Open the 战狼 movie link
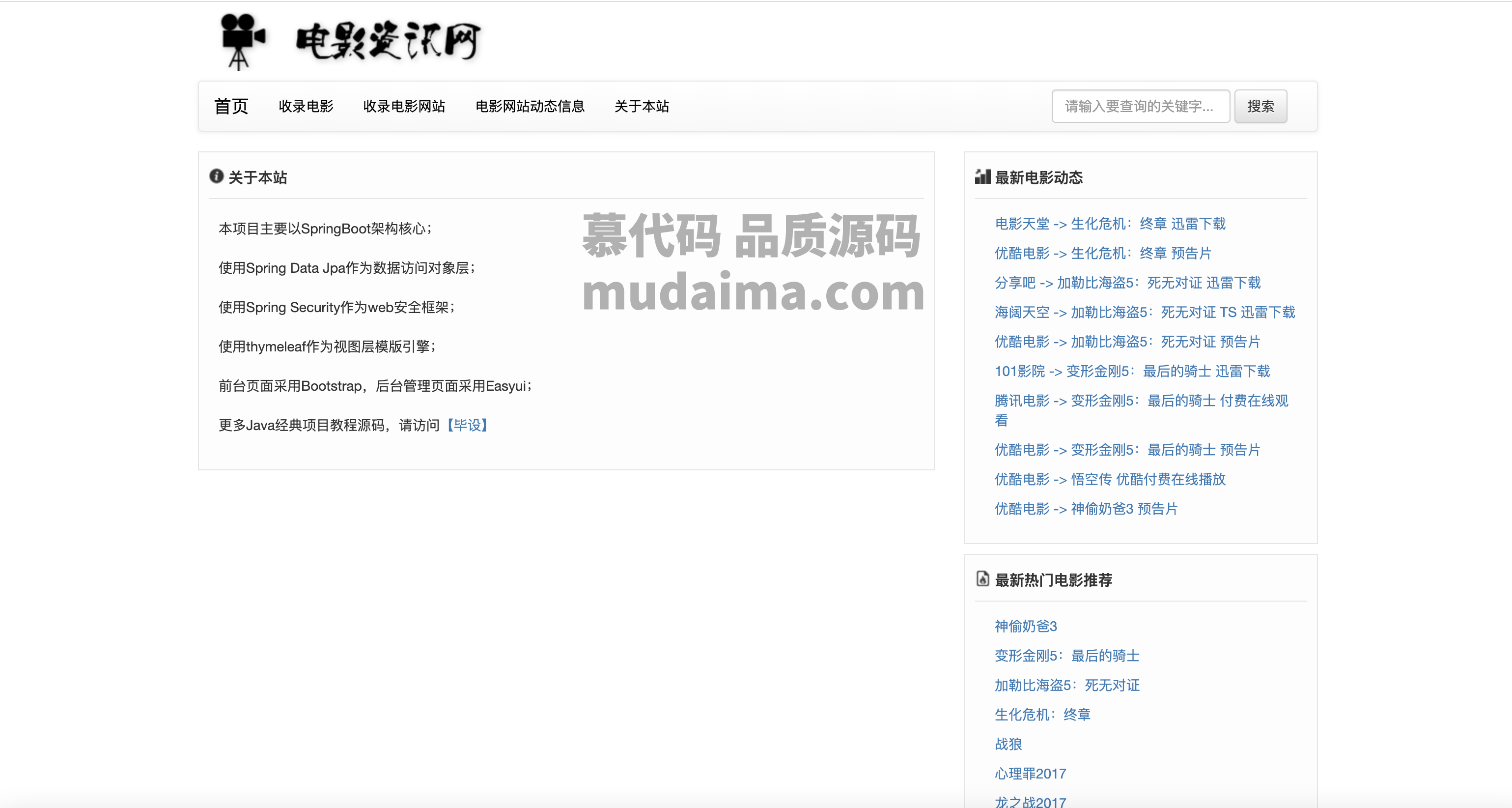Screen dimensions: 1512x808 1008,744
